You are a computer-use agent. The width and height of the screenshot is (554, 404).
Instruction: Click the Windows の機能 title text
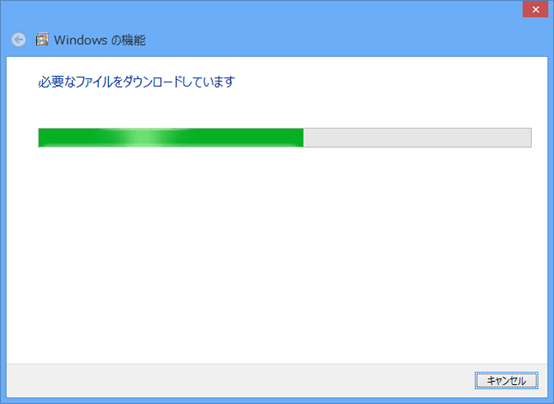click(x=100, y=40)
